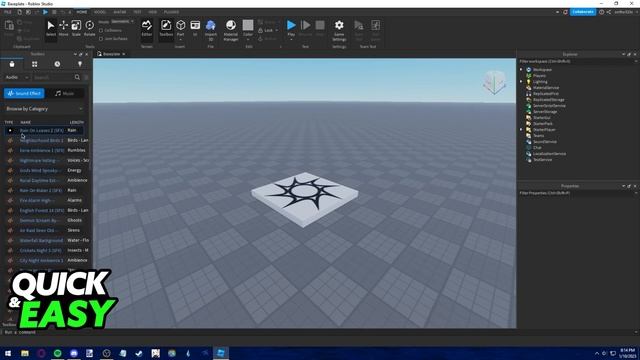Click the filter icon next to search
Viewport: 640px width, 360px height.
86,77
